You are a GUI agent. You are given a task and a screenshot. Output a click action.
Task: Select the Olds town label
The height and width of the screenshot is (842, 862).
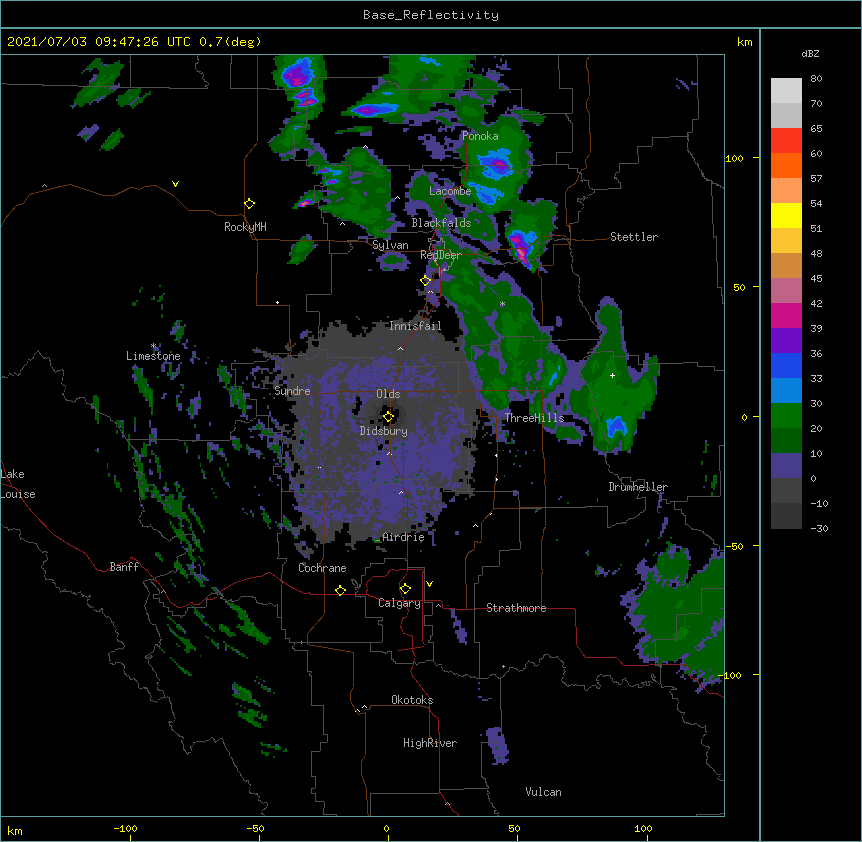(x=388, y=394)
